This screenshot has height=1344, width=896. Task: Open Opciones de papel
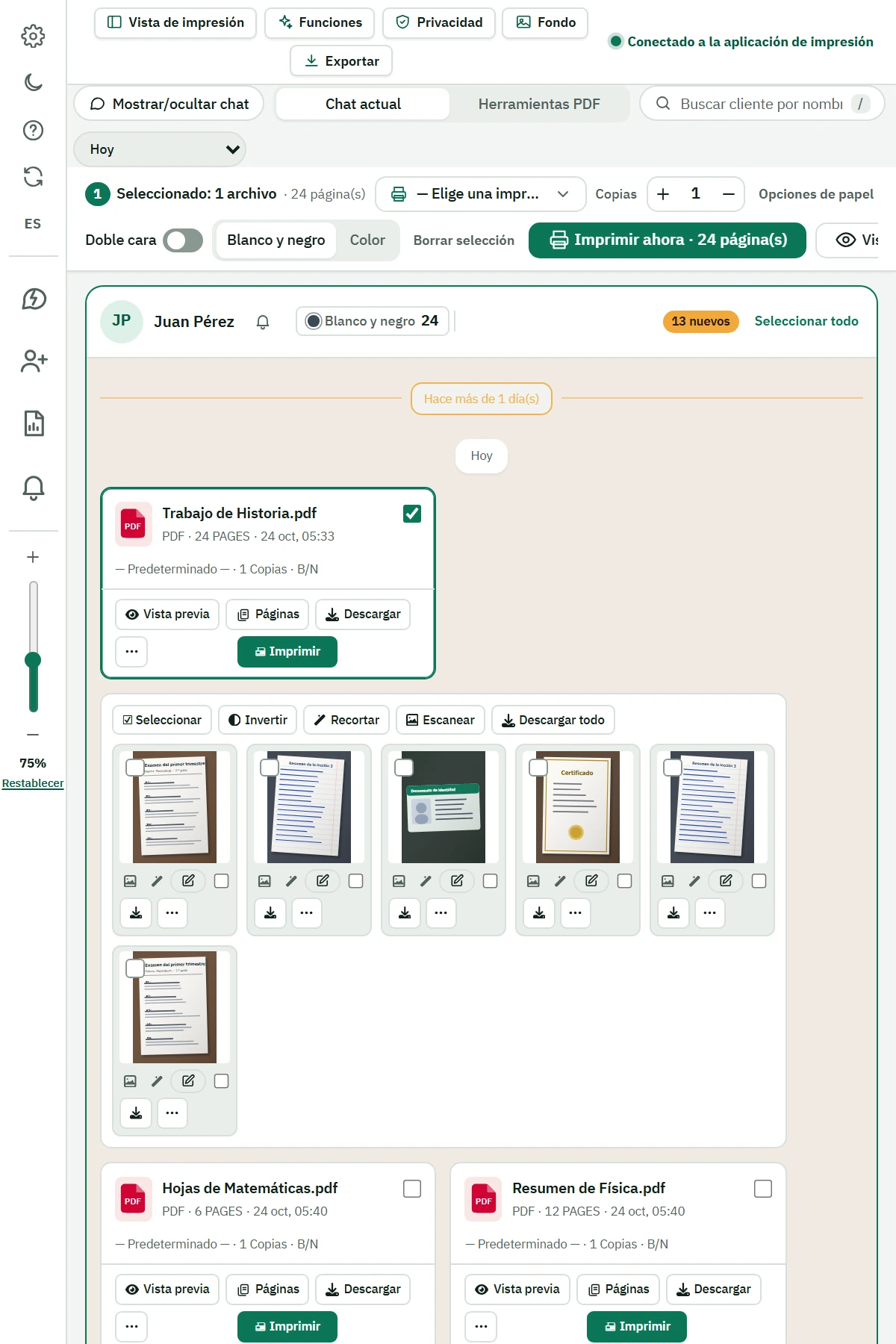tap(816, 194)
